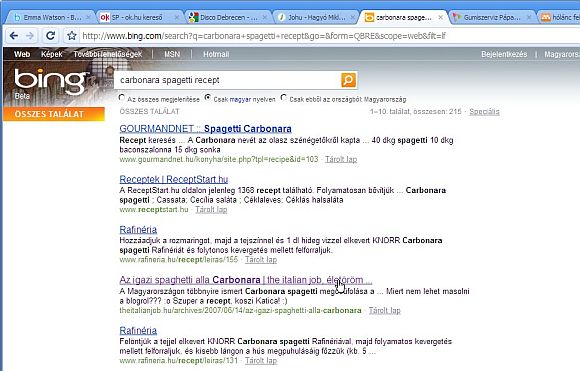Screen dimensions: 580x371
Task: Open Tárolt lap for receptstart.hu result
Action: coord(211,210)
